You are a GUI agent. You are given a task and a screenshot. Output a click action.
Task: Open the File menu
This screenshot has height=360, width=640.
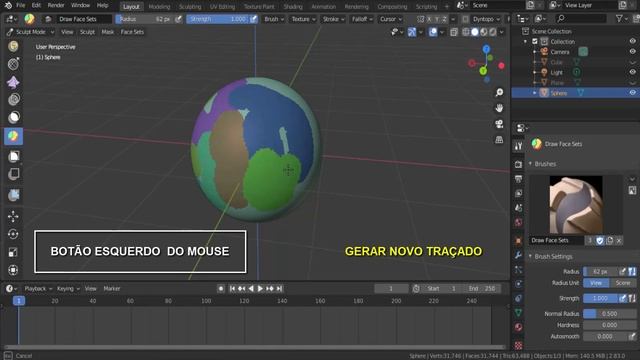(x=20, y=5)
